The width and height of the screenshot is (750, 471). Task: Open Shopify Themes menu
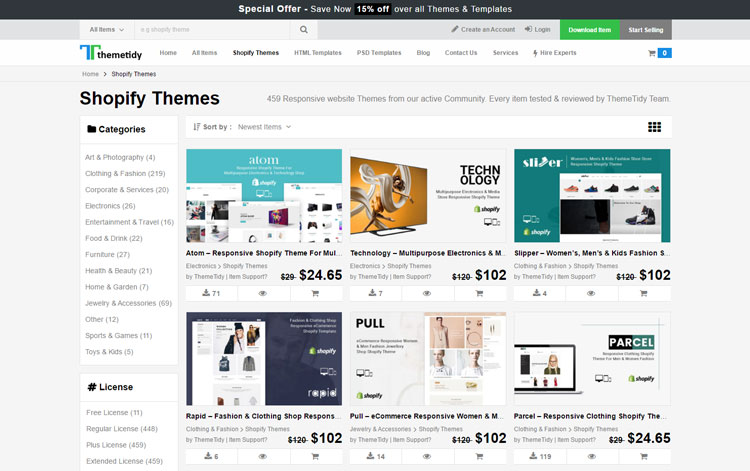[x=255, y=53]
